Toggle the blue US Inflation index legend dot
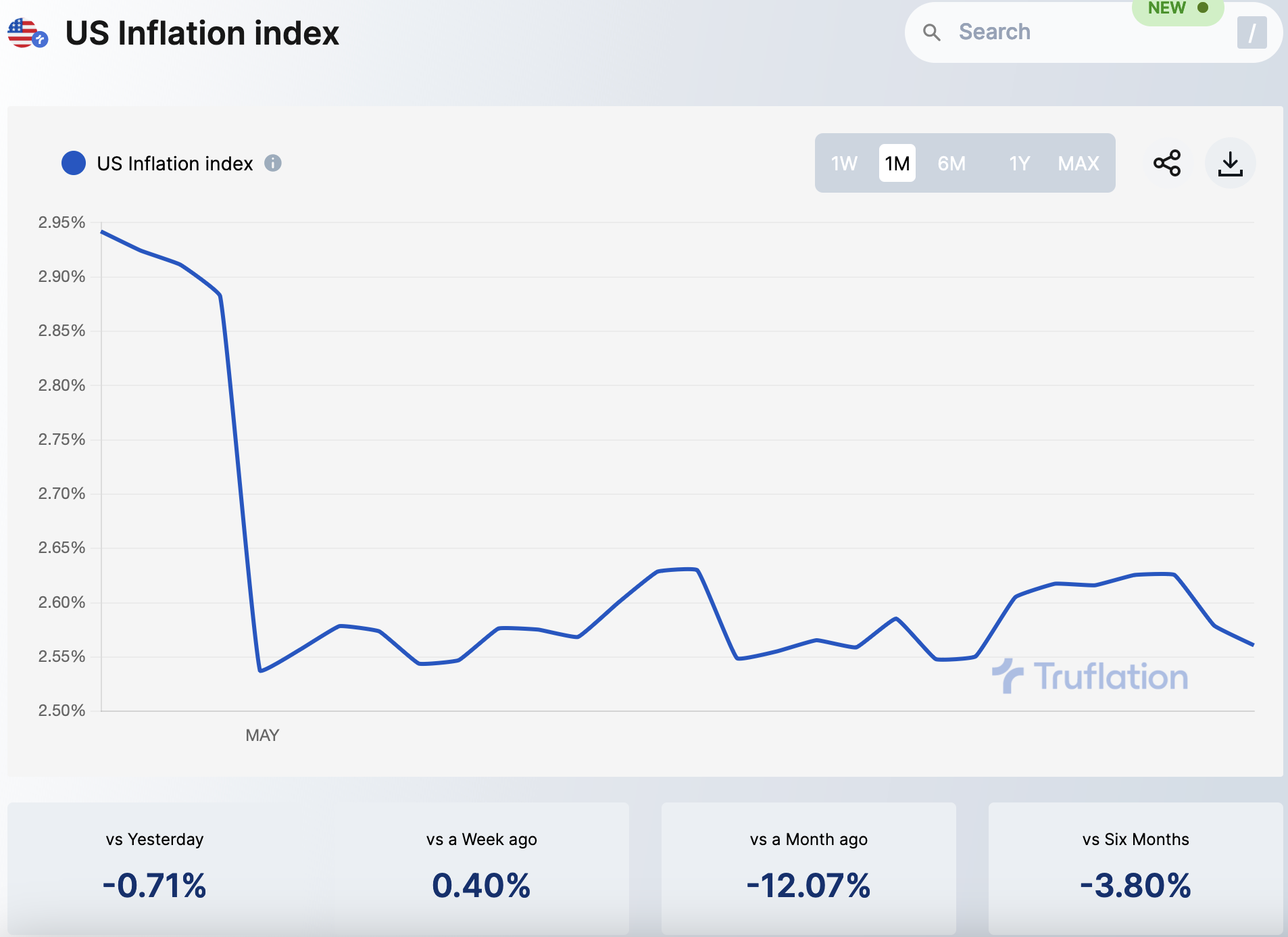The width and height of the screenshot is (1288, 937). 74,163
